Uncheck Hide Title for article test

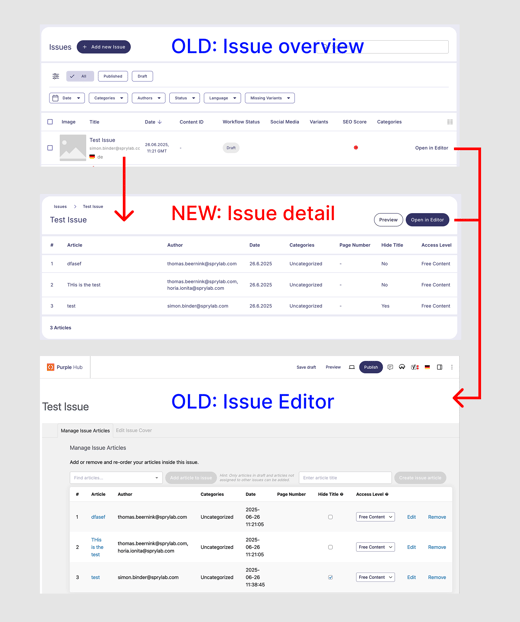[x=330, y=577]
